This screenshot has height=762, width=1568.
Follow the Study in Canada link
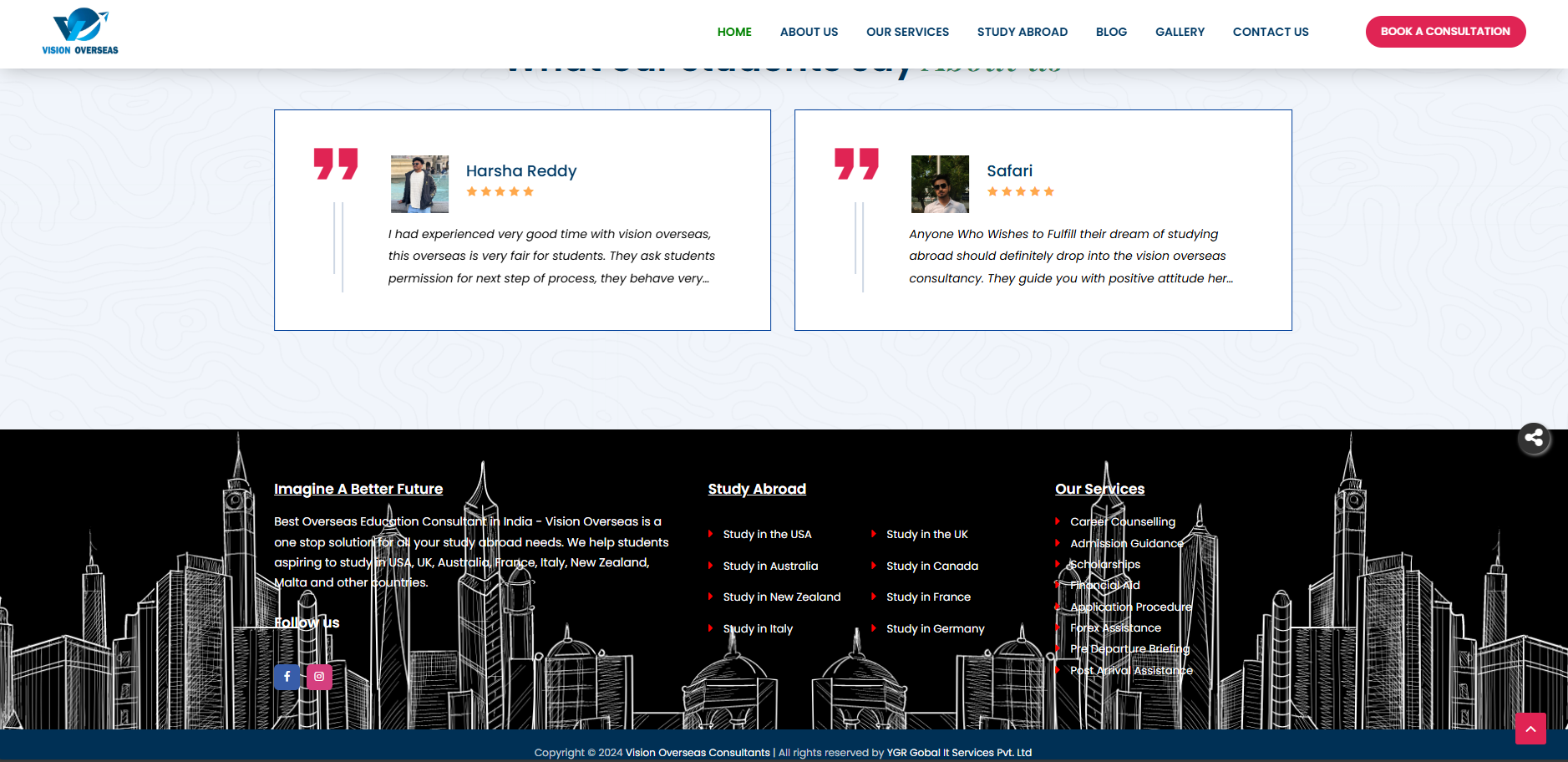coord(931,566)
